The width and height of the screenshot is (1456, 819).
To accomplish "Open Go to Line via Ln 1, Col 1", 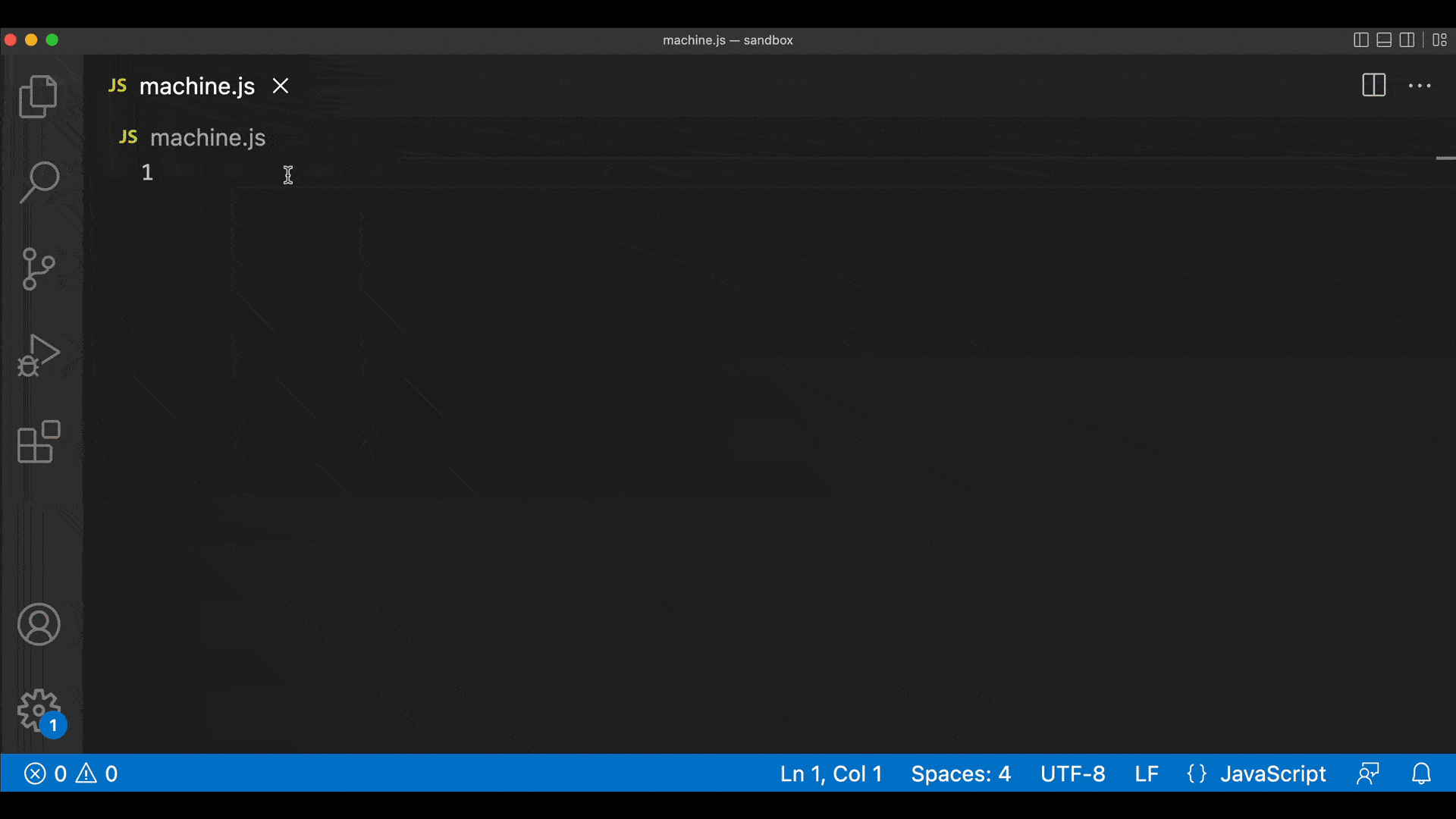I will pos(830,773).
